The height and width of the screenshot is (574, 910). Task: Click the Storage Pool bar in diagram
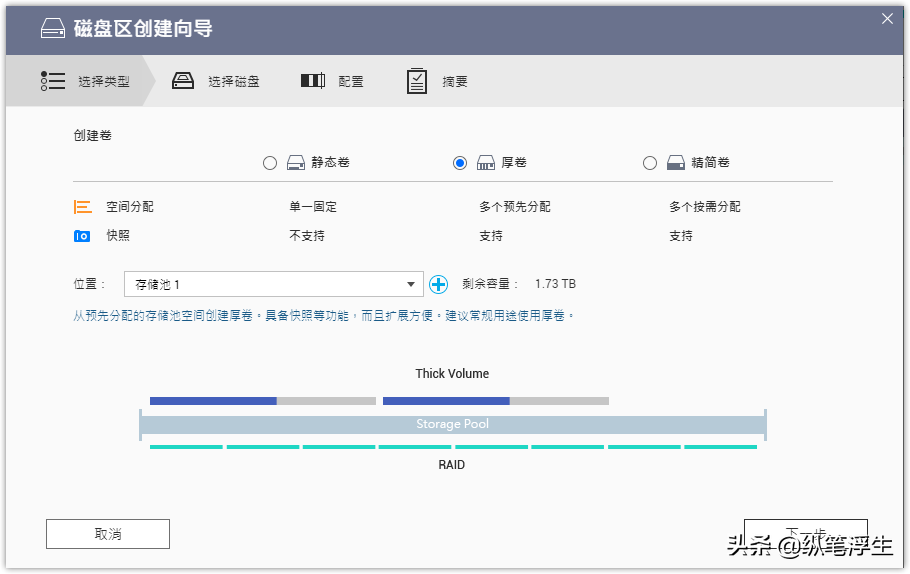point(453,424)
